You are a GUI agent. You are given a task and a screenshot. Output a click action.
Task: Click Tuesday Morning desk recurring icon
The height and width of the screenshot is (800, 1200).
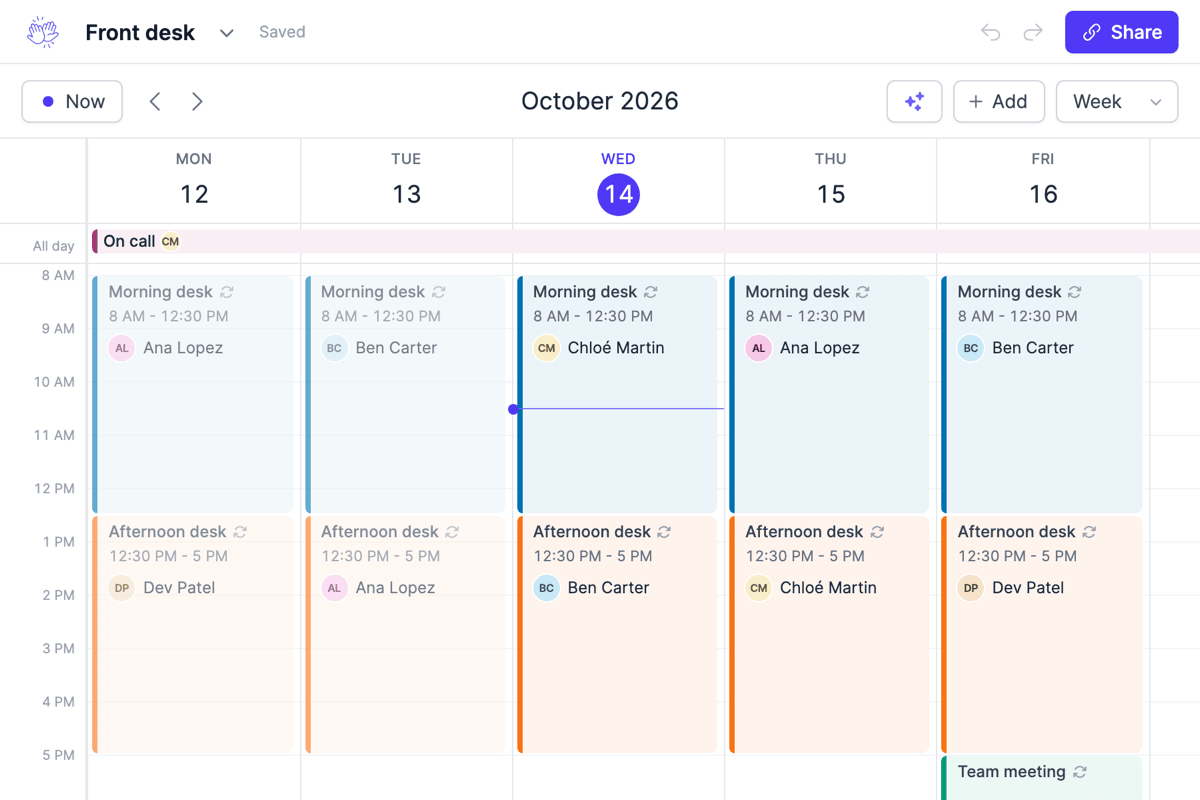(x=439, y=292)
